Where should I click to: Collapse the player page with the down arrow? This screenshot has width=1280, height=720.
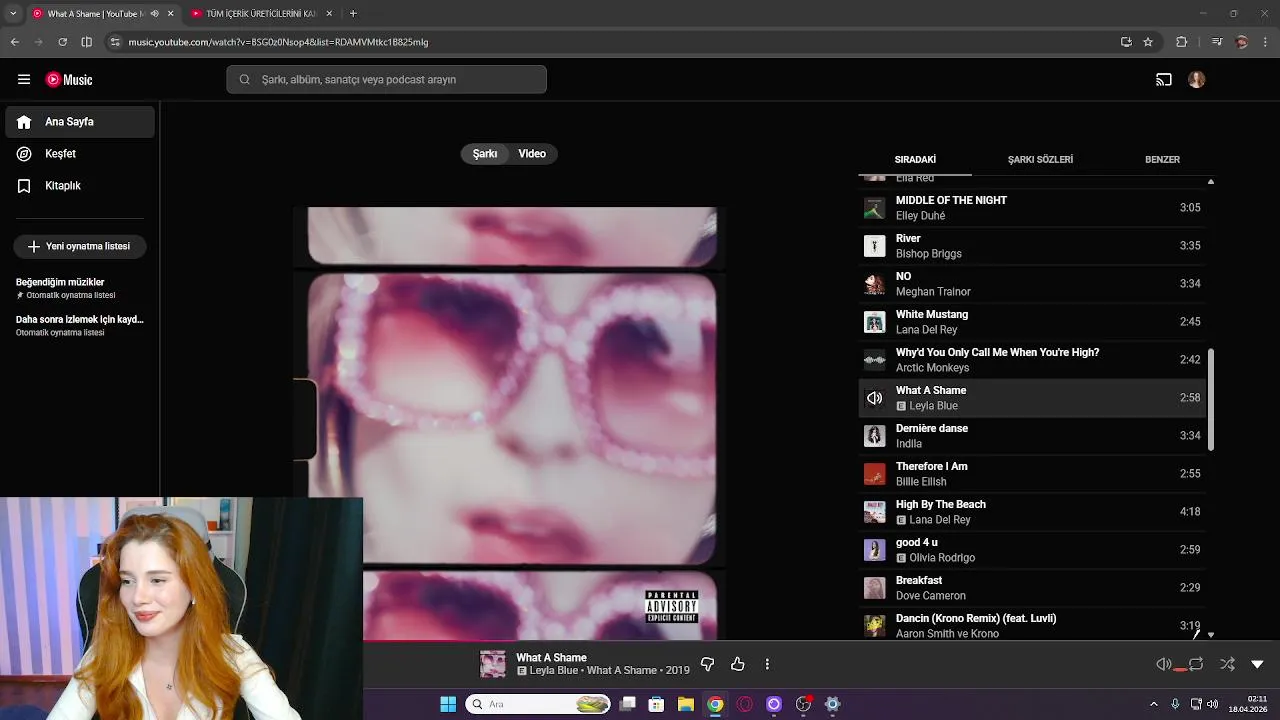[1258, 664]
